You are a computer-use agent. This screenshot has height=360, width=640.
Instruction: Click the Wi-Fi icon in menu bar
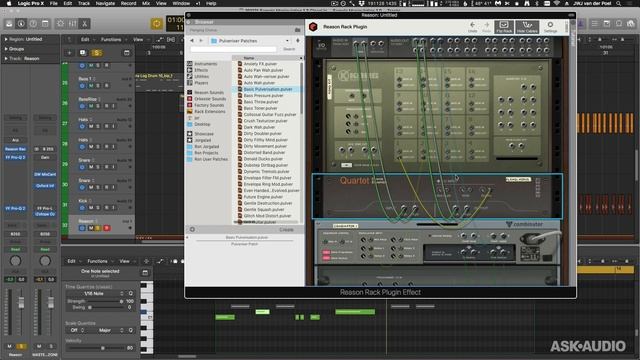(557, 3)
